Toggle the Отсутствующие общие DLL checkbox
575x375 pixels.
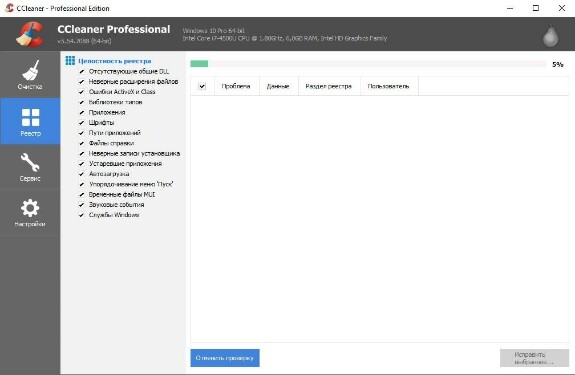point(81,71)
